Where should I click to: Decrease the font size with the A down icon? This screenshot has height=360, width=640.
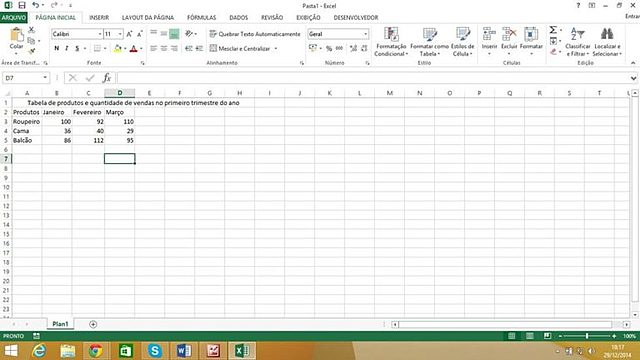coord(139,34)
